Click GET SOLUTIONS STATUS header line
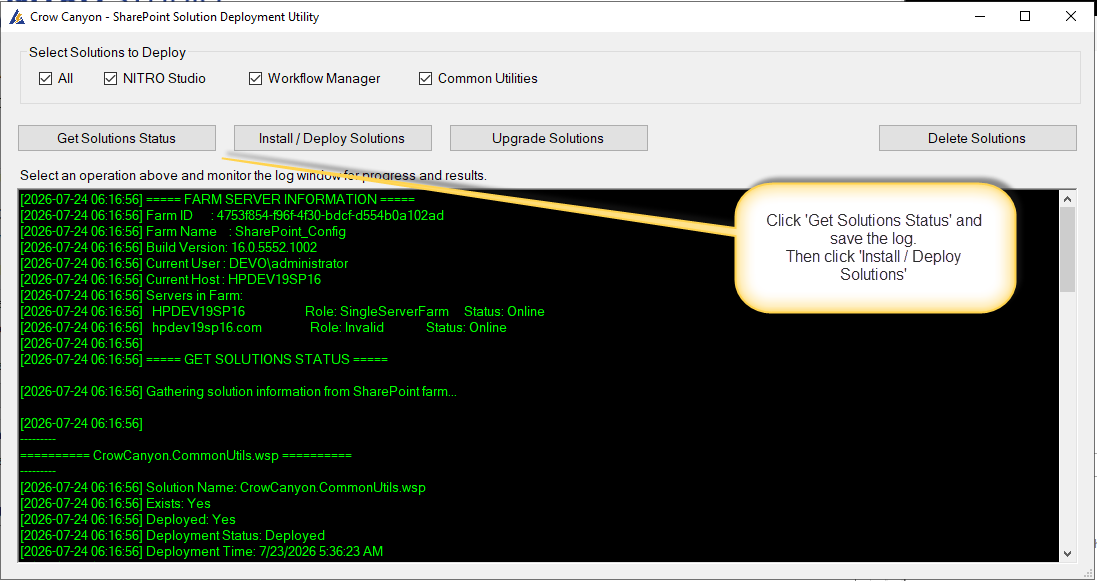 click(204, 360)
